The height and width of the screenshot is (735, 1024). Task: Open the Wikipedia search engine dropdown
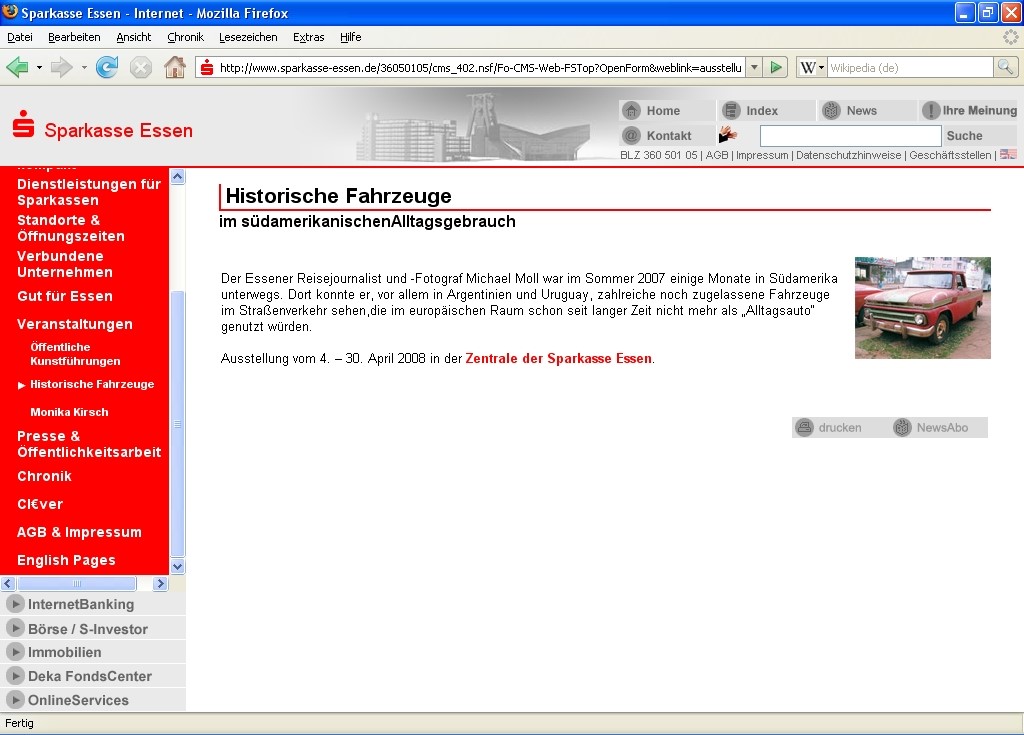coord(812,67)
